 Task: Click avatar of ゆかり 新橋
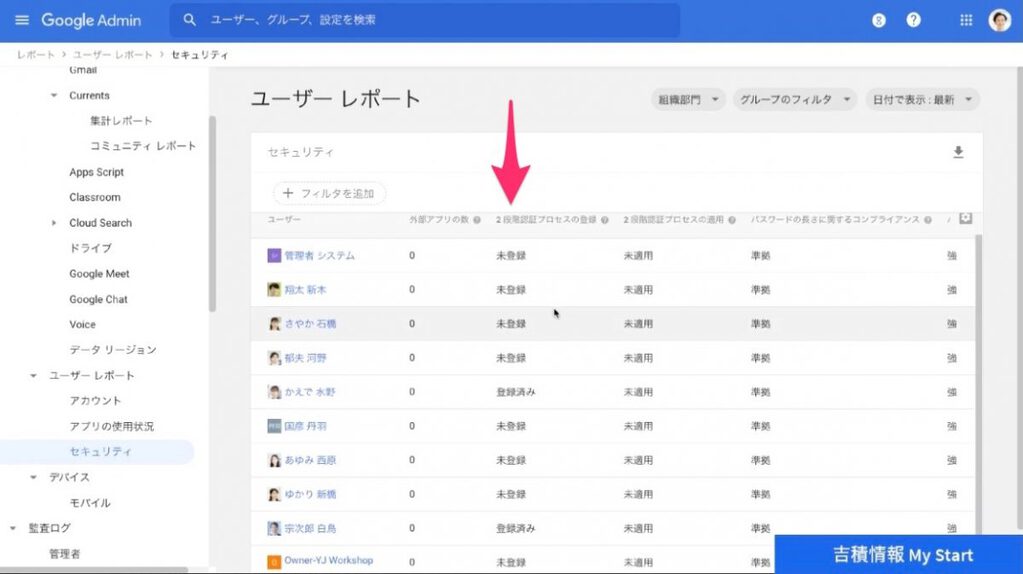274,494
